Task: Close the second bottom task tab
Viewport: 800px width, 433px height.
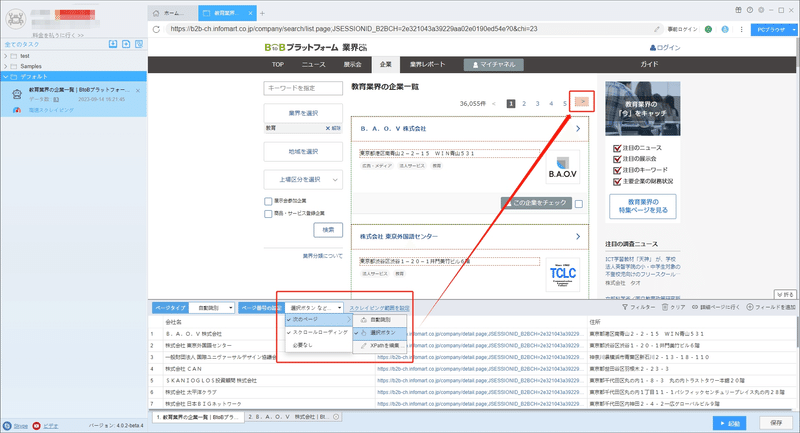Action: coord(336,417)
